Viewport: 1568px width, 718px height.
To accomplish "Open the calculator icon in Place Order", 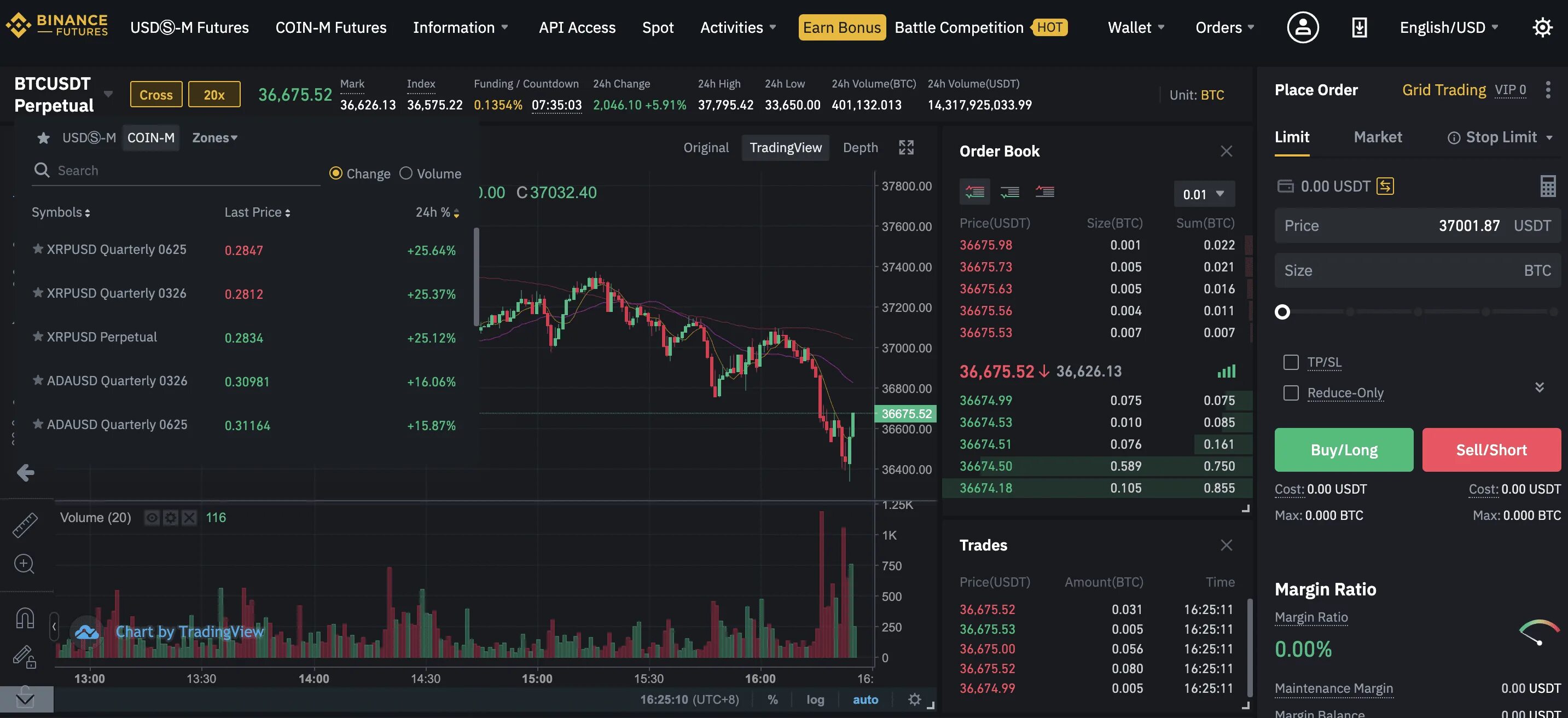I will pos(1547,187).
